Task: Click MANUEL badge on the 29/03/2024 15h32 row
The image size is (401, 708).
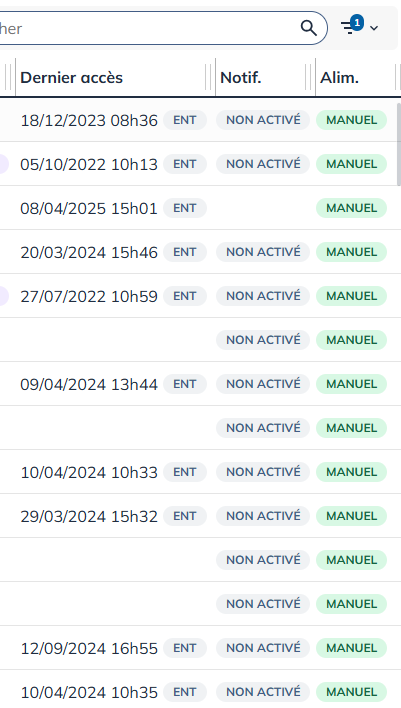Action: click(x=351, y=516)
